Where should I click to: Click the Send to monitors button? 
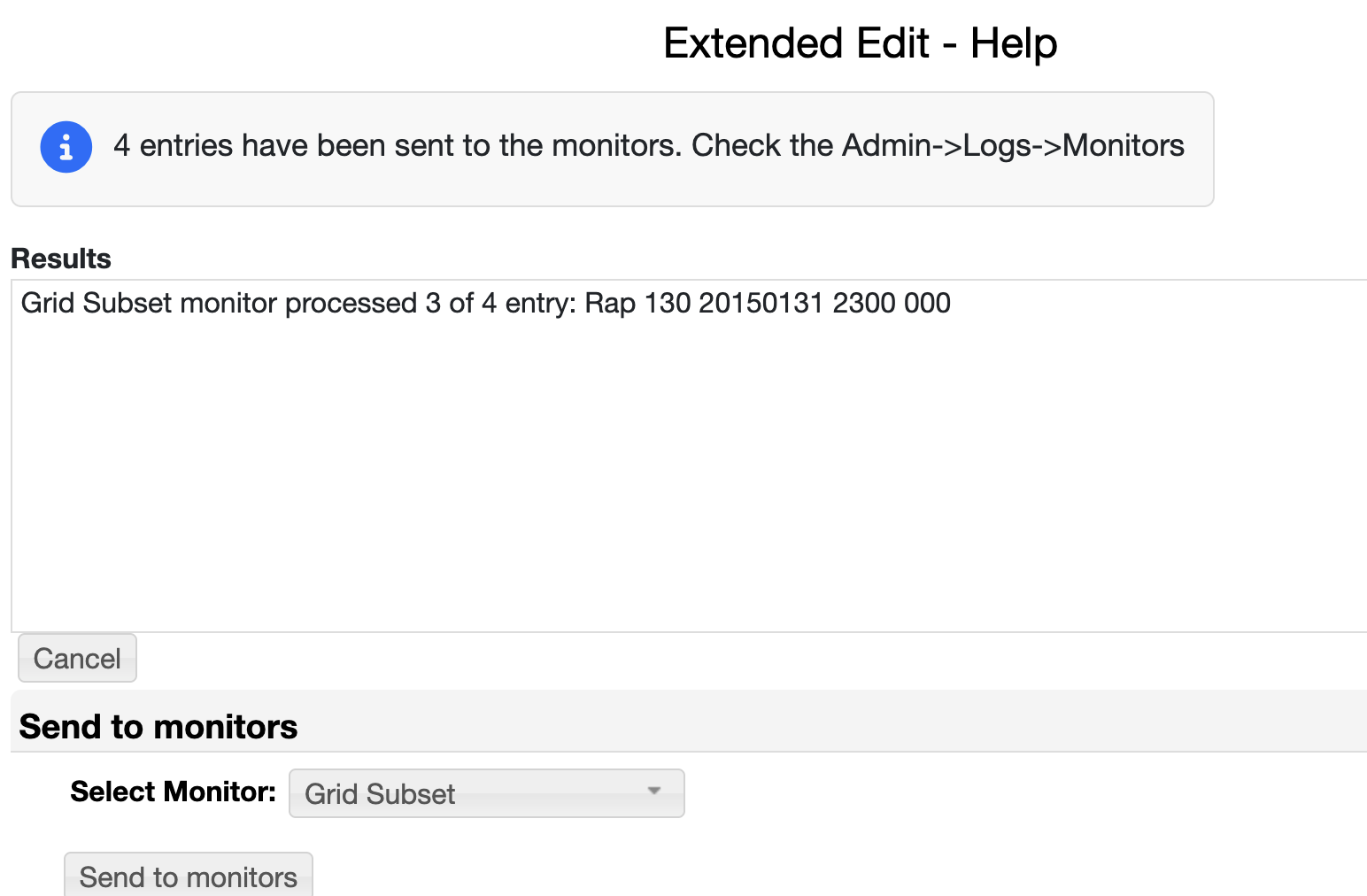click(188, 876)
